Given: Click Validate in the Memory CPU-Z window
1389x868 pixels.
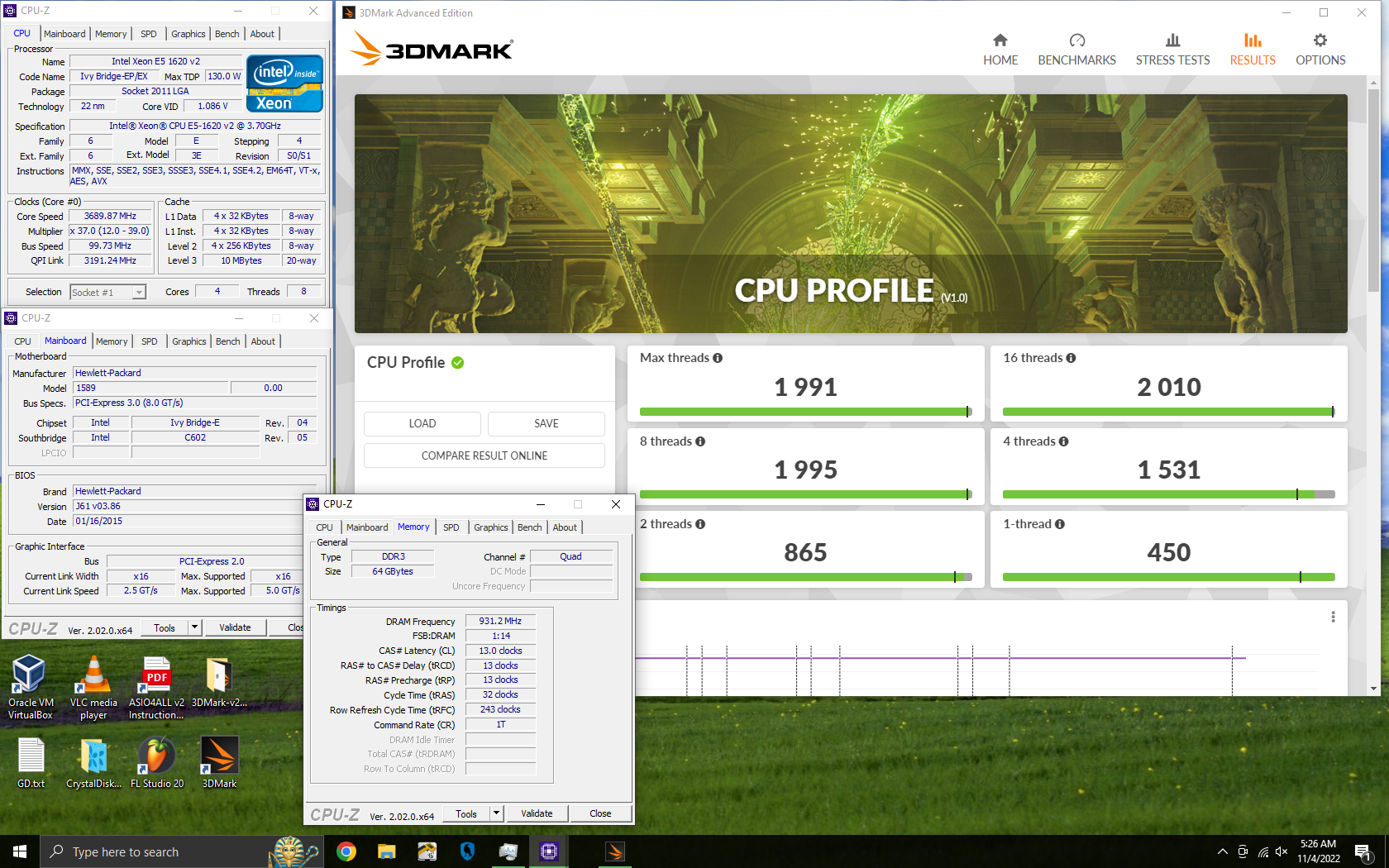Looking at the screenshot, I should pos(537,813).
